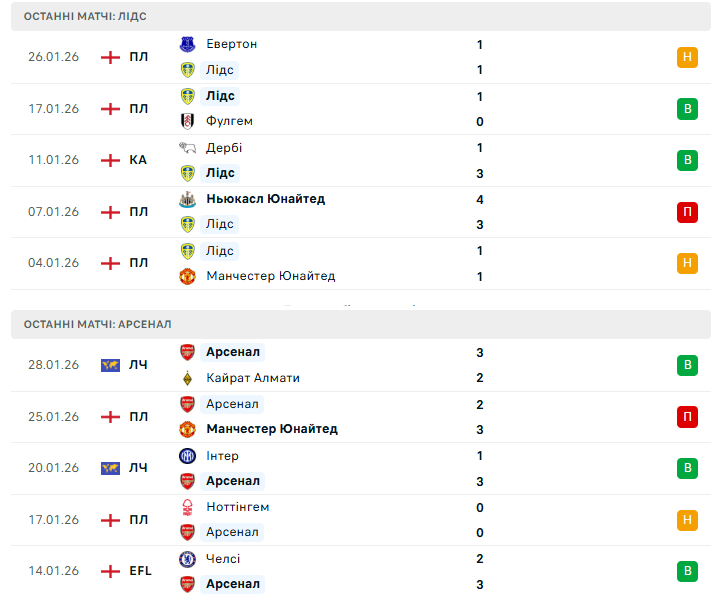Click orange draw badge for Everton match
The image size is (720, 598).
687,57
